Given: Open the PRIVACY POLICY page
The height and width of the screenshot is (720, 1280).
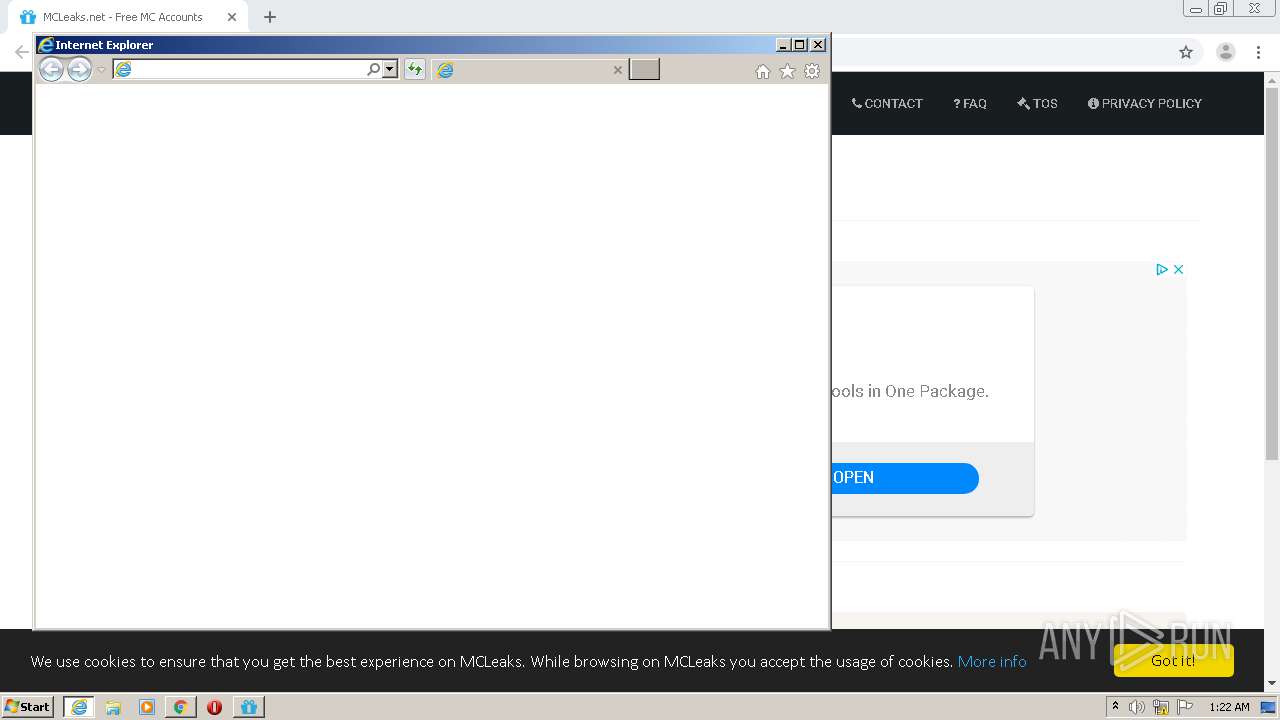Looking at the screenshot, I should point(1145,103).
